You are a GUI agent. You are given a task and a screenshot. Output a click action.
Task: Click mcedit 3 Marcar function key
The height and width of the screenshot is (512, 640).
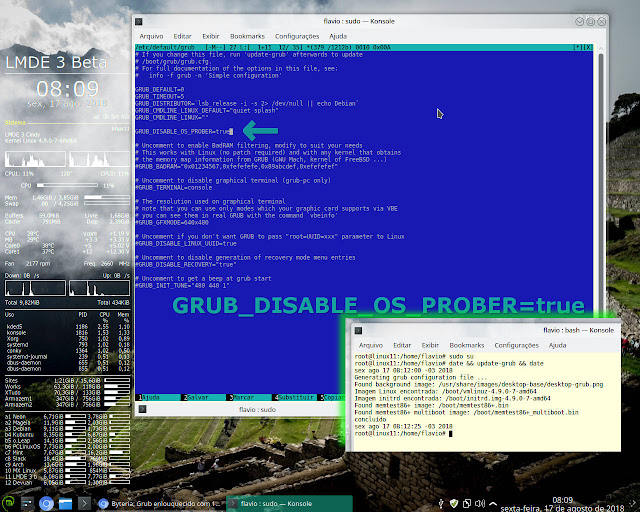pyautogui.click(x=249, y=397)
